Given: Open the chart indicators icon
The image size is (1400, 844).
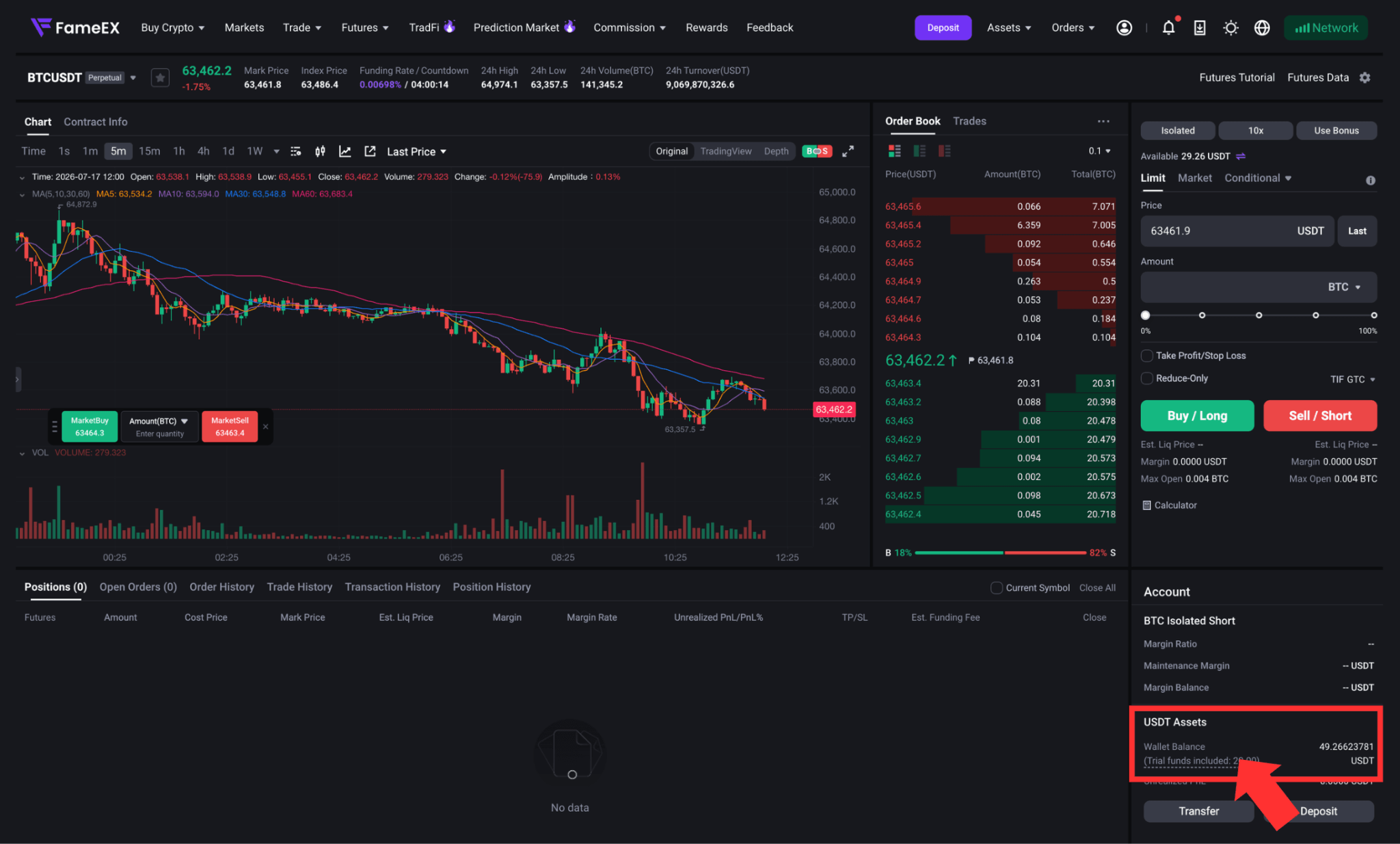Looking at the screenshot, I should [x=345, y=151].
